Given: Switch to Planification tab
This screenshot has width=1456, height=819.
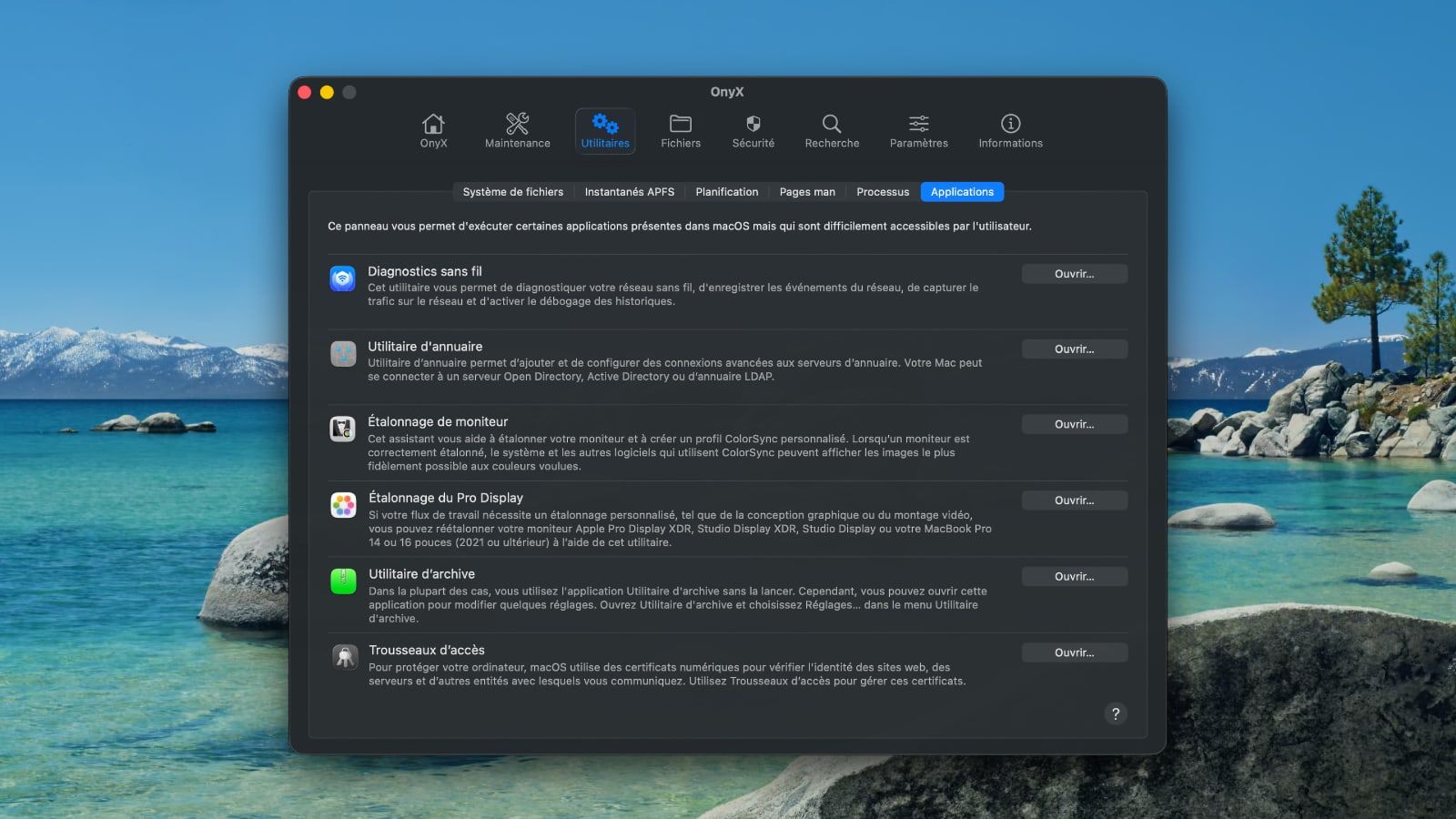Looking at the screenshot, I should point(727,192).
